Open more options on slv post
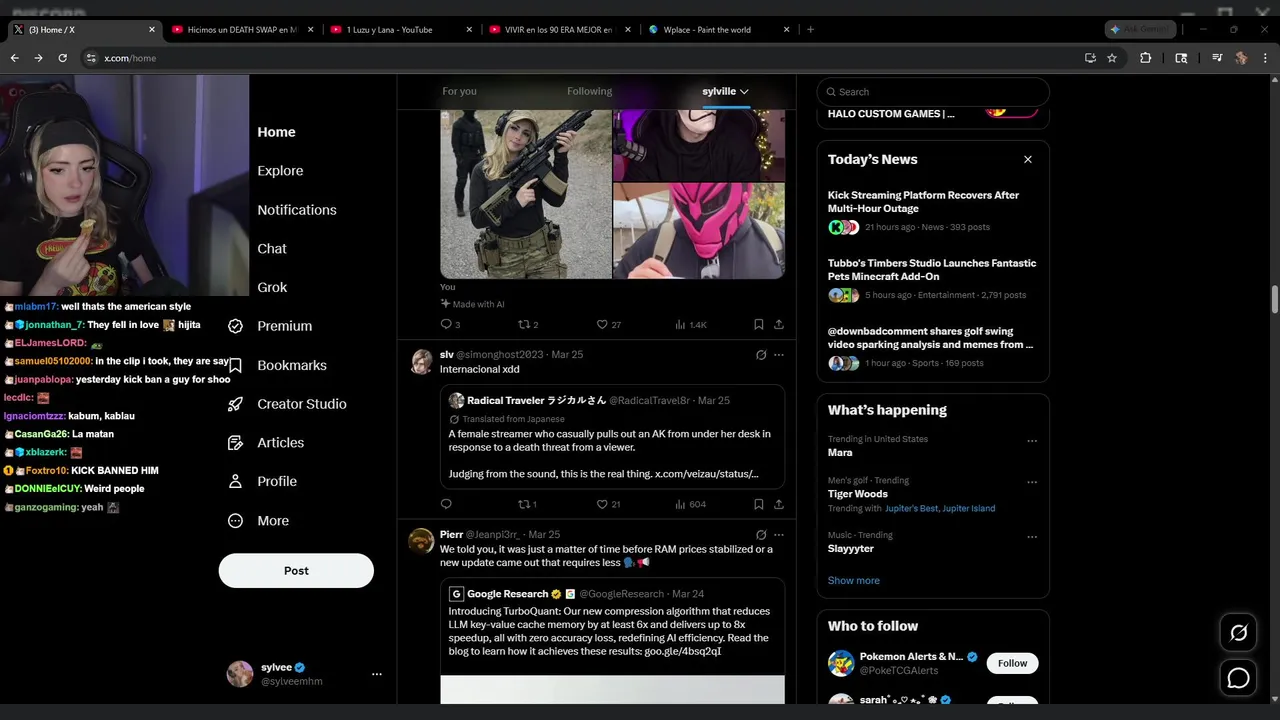 [779, 354]
